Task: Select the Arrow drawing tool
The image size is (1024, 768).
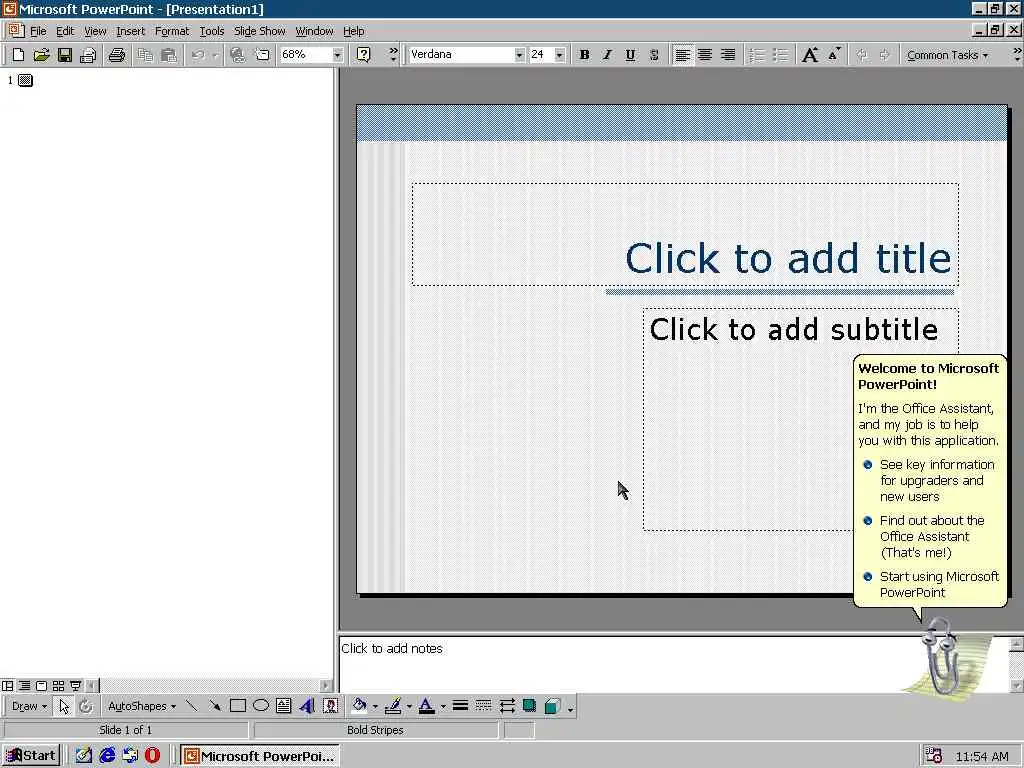Action: [x=214, y=706]
